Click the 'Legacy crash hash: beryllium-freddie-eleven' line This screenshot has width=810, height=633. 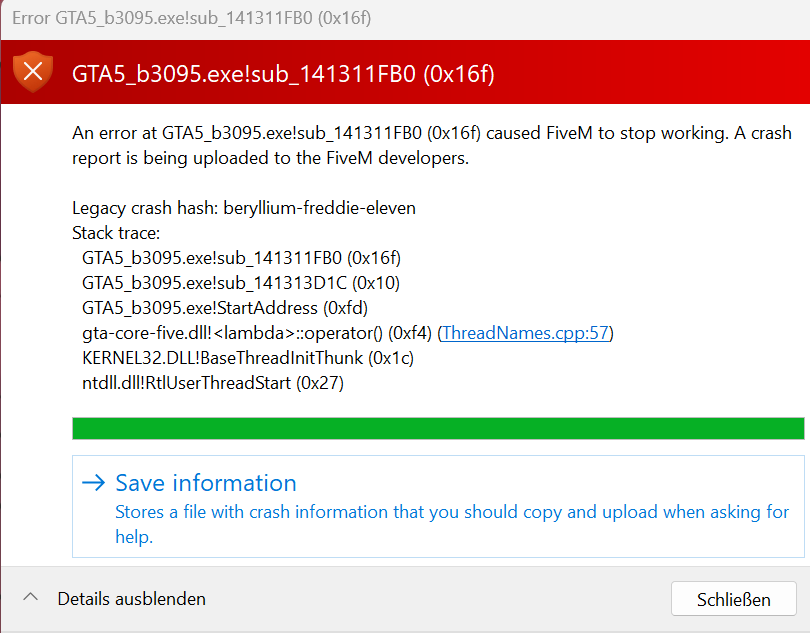[x=244, y=208]
